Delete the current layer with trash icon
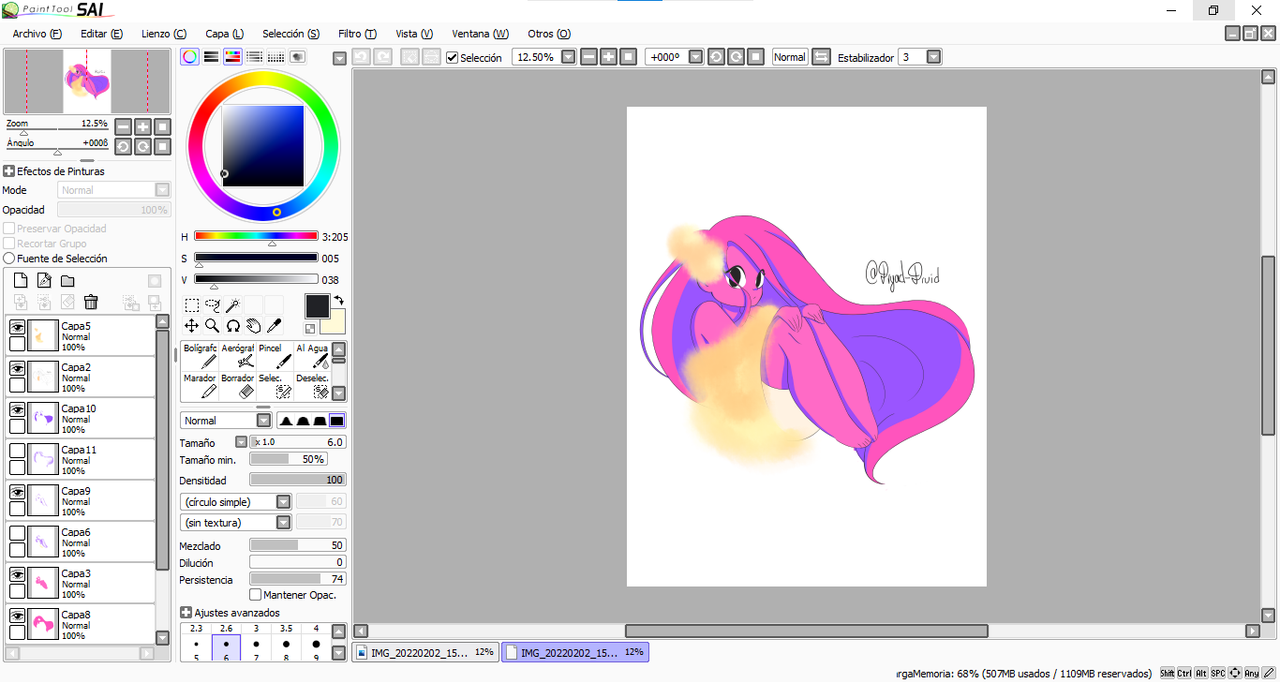Viewport: 1280px width, 682px height. coord(91,302)
